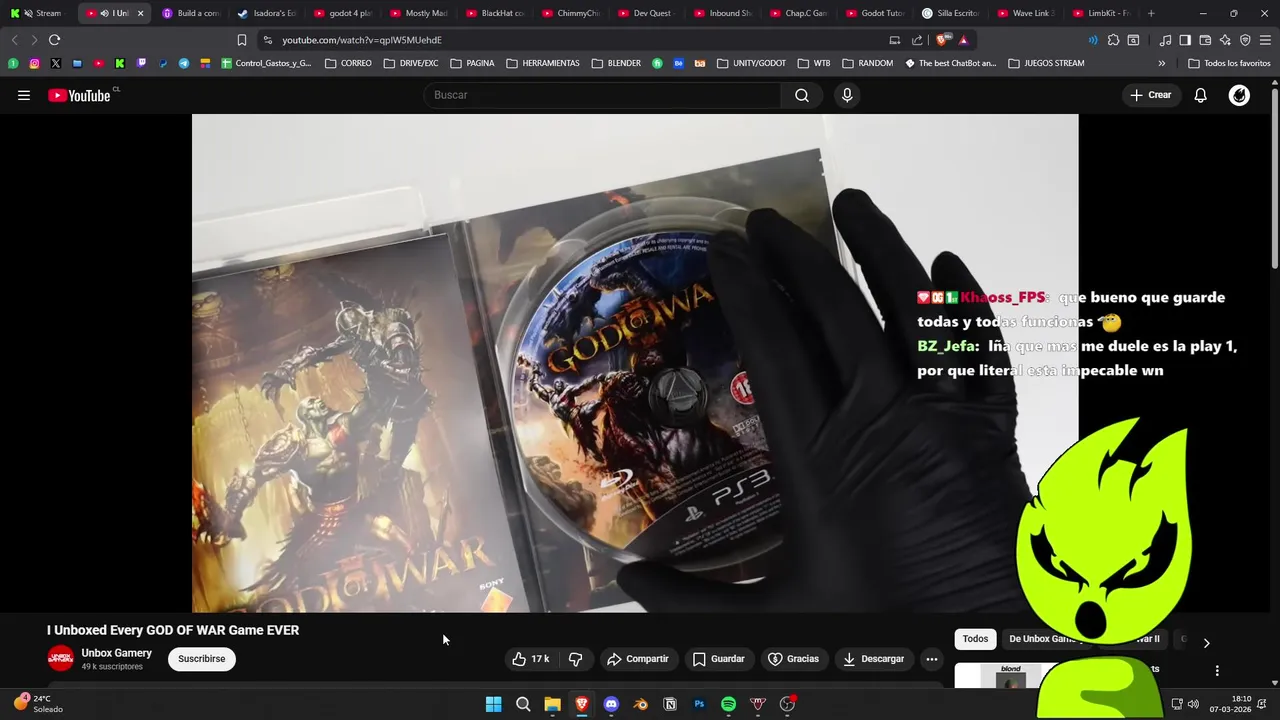Open the CORREO bookmark folder
The image size is (1280, 720).
click(347, 63)
